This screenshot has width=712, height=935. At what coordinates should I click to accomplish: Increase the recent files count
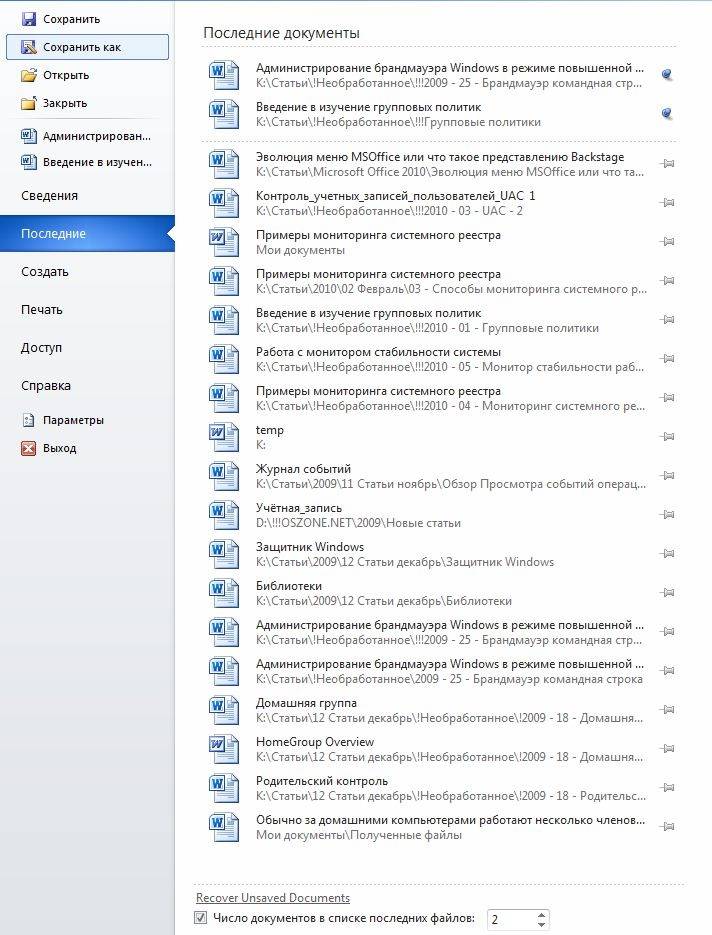pyautogui.click(x=541, y=915)
